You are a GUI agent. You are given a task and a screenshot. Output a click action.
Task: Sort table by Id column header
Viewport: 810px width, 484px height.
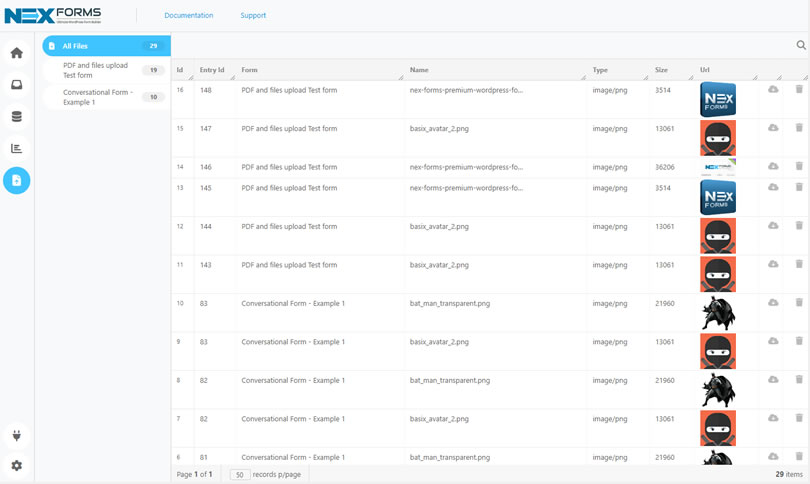[x=180, y=70]
